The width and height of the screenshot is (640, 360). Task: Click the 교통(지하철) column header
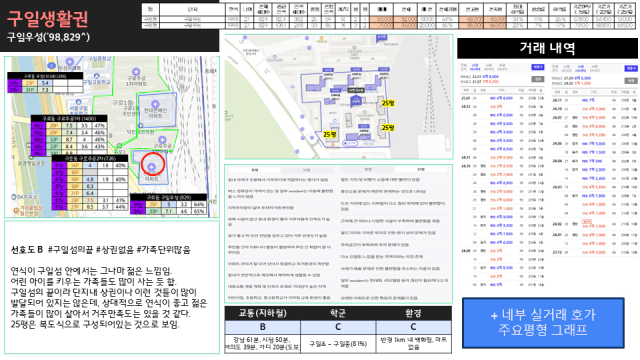pyautogui.click(x=262, y=313)
